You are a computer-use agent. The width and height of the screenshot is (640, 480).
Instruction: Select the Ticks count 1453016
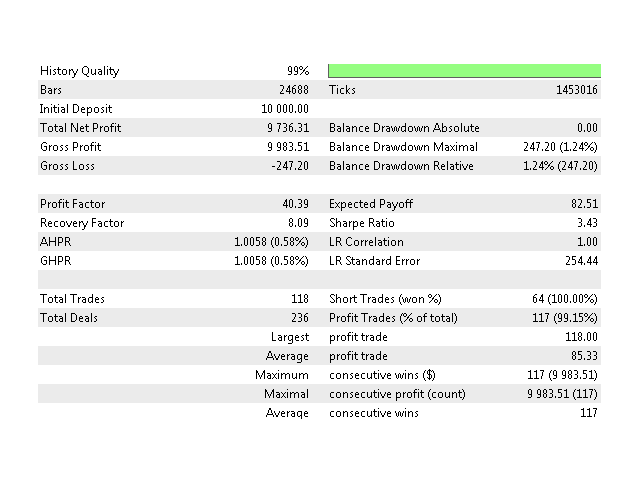coord(574,90)
